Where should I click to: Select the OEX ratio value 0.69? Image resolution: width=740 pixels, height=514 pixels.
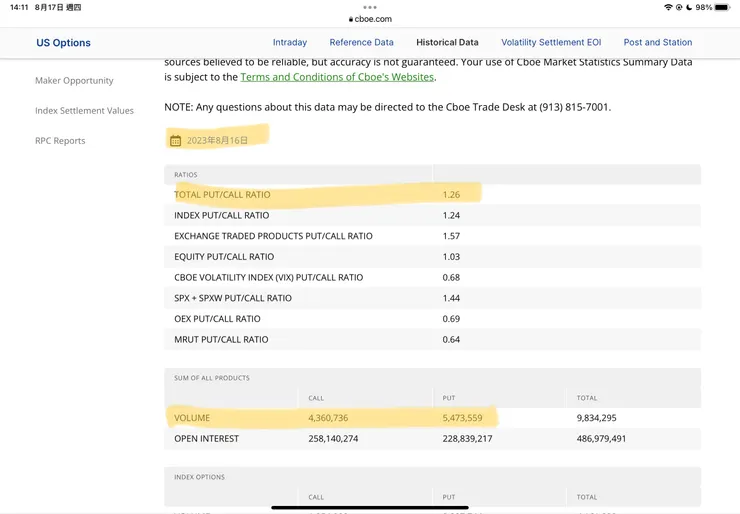(x=451, y=319)
